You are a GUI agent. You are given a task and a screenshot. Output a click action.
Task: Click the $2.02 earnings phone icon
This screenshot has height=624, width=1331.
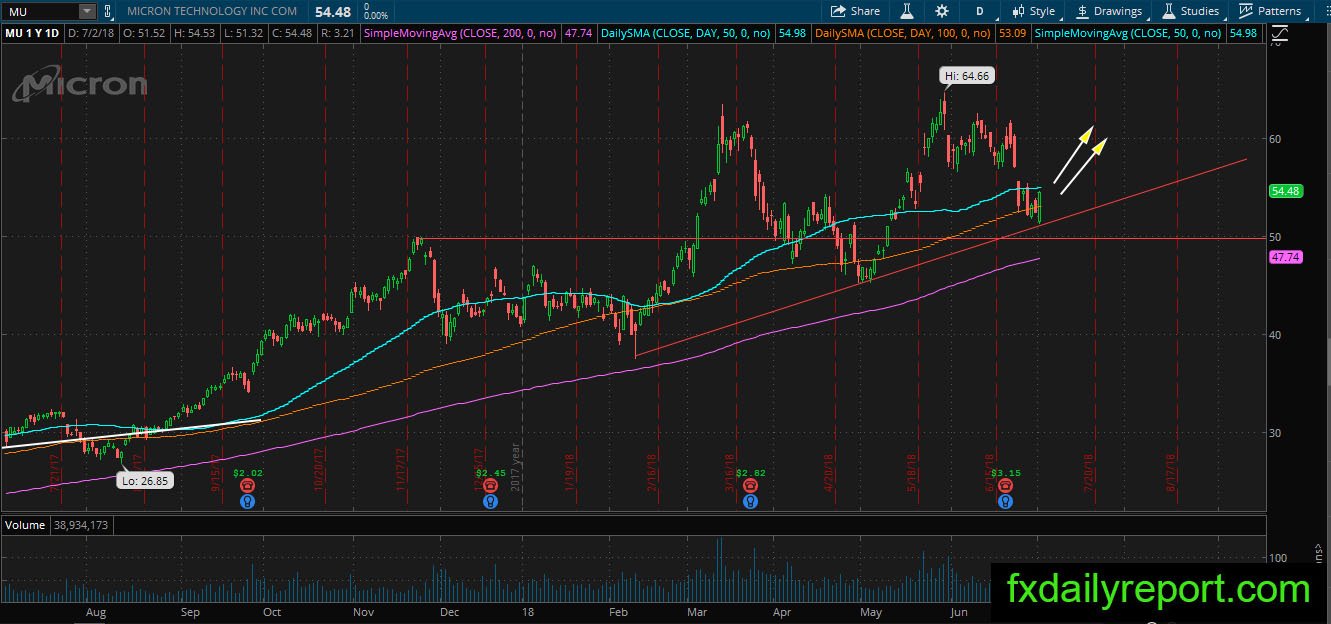pos(248,485)
